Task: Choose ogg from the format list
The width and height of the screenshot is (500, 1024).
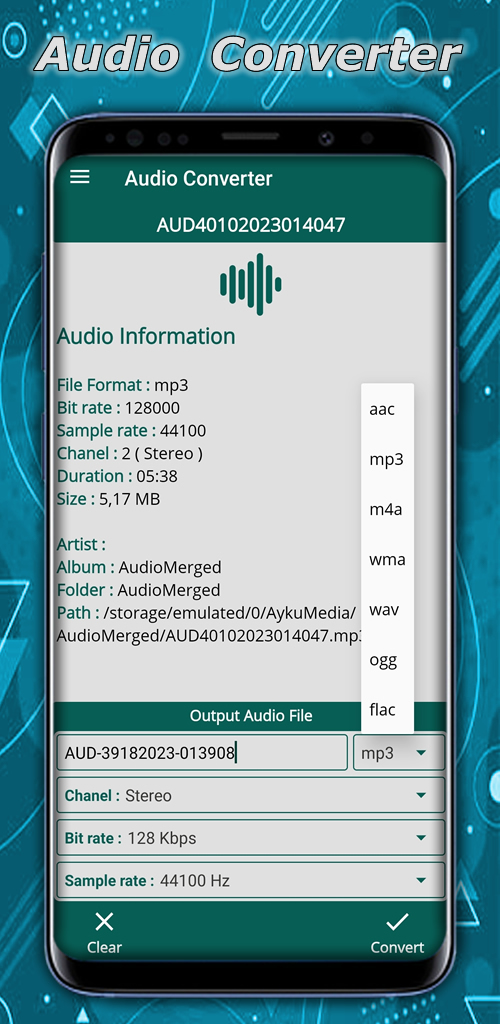Action: pyautogui.click(x=387, y=660)
